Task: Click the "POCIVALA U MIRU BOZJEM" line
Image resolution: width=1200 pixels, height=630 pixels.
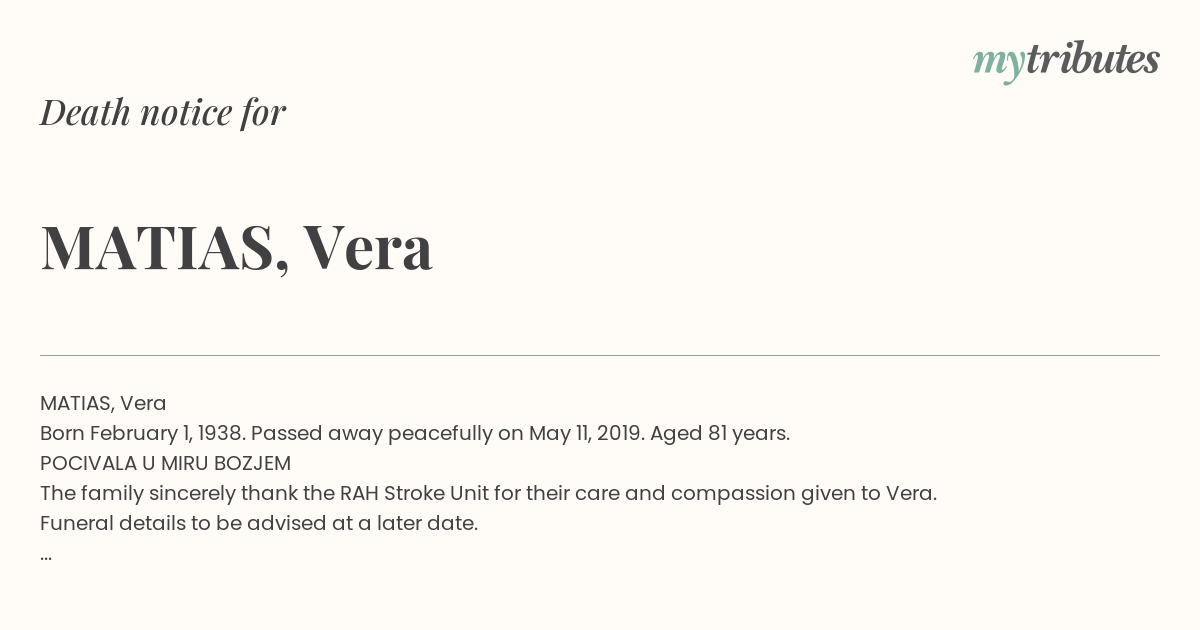Action: pyautogui.click(x=165, y=463)
